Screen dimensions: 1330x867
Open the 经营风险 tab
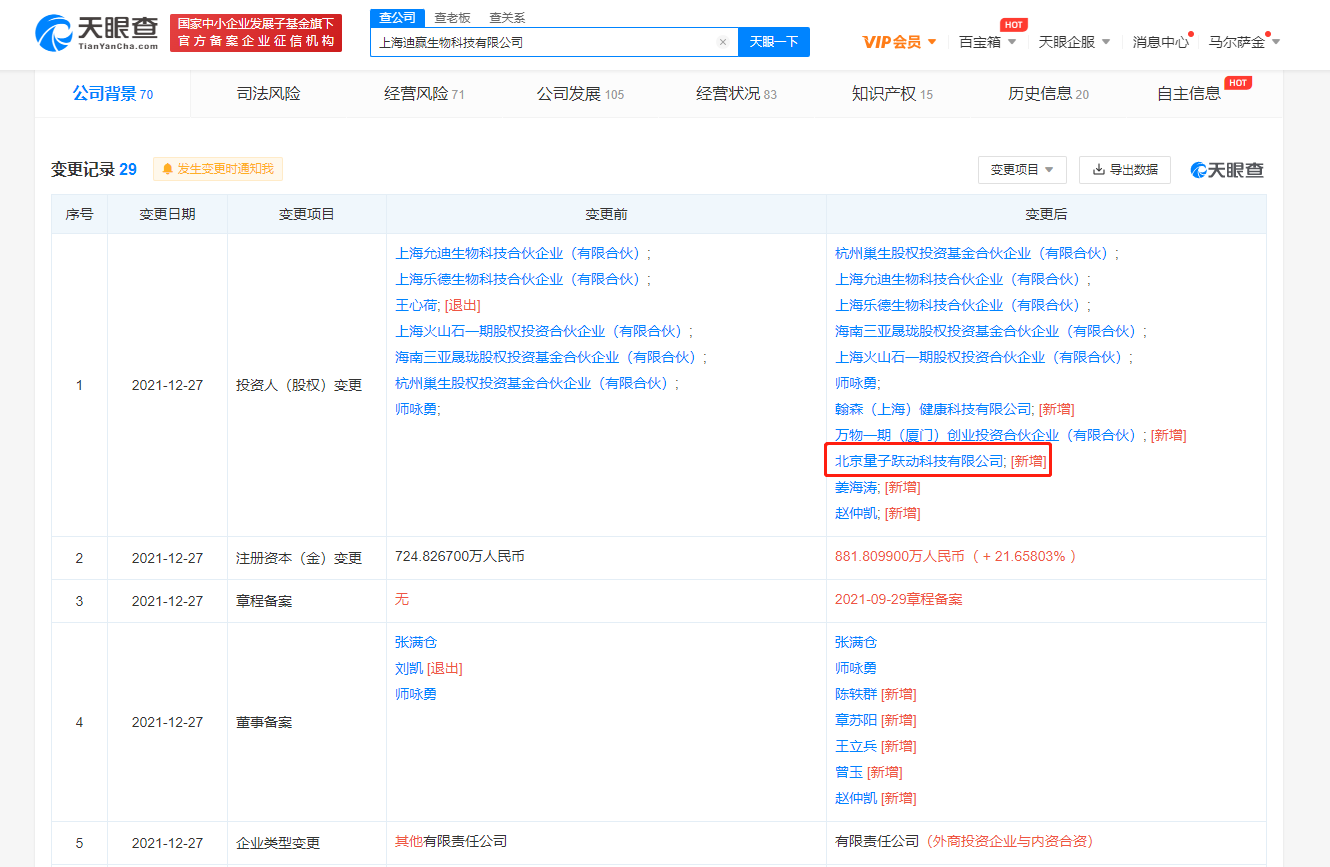pos(424,94)
